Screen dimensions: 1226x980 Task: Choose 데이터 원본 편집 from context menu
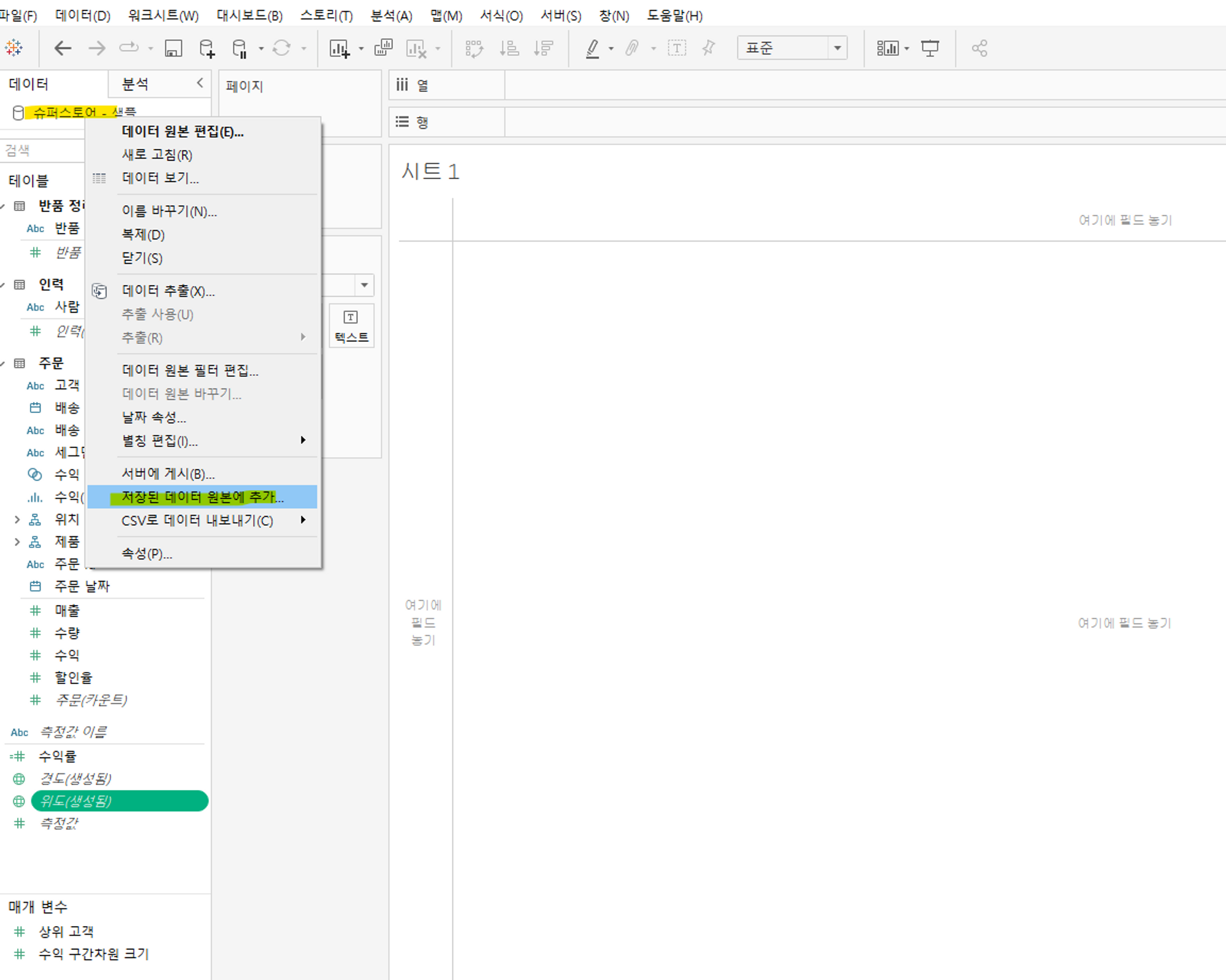coord(183,132)
